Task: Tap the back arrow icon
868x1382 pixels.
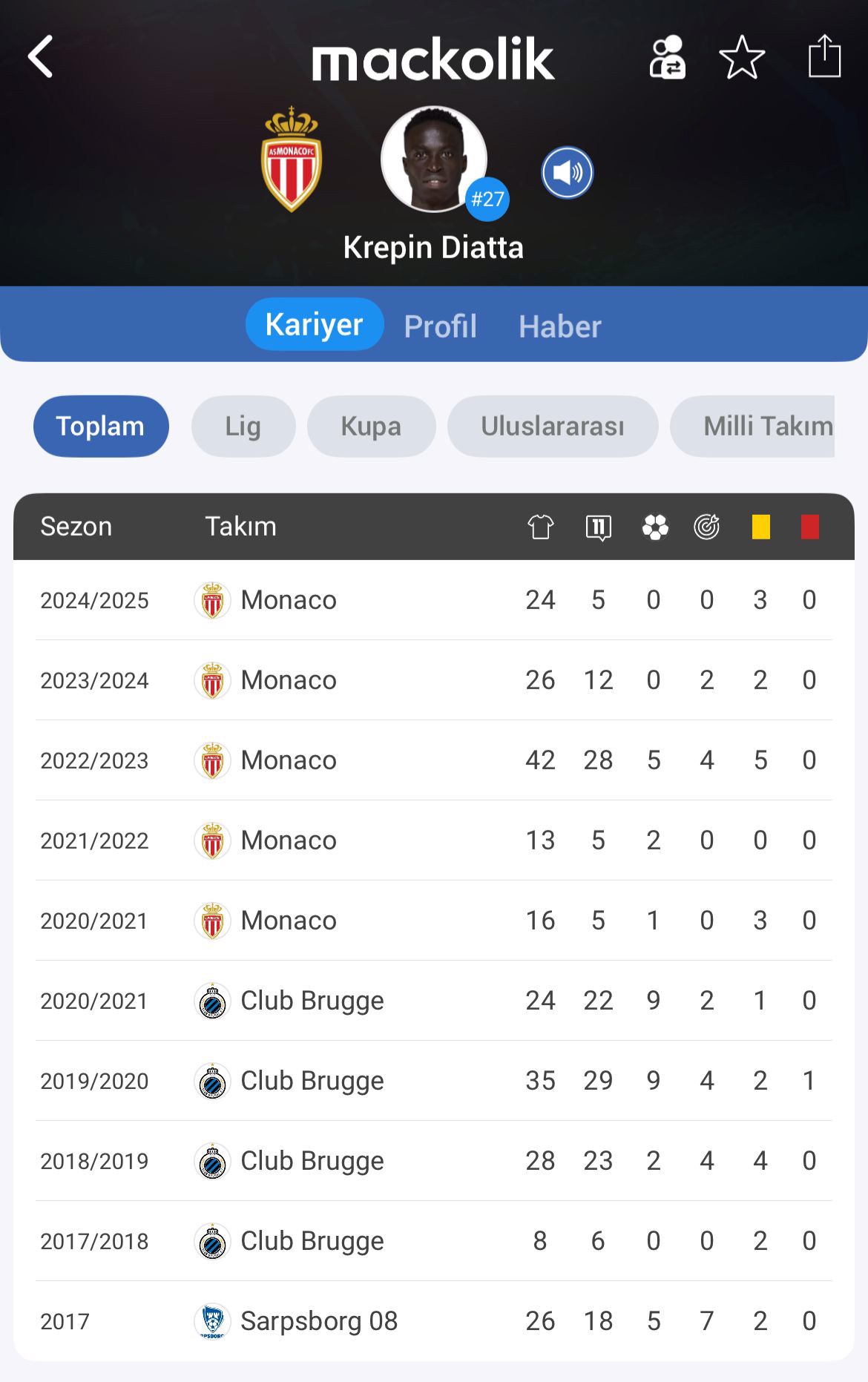Action: (41, 56)
